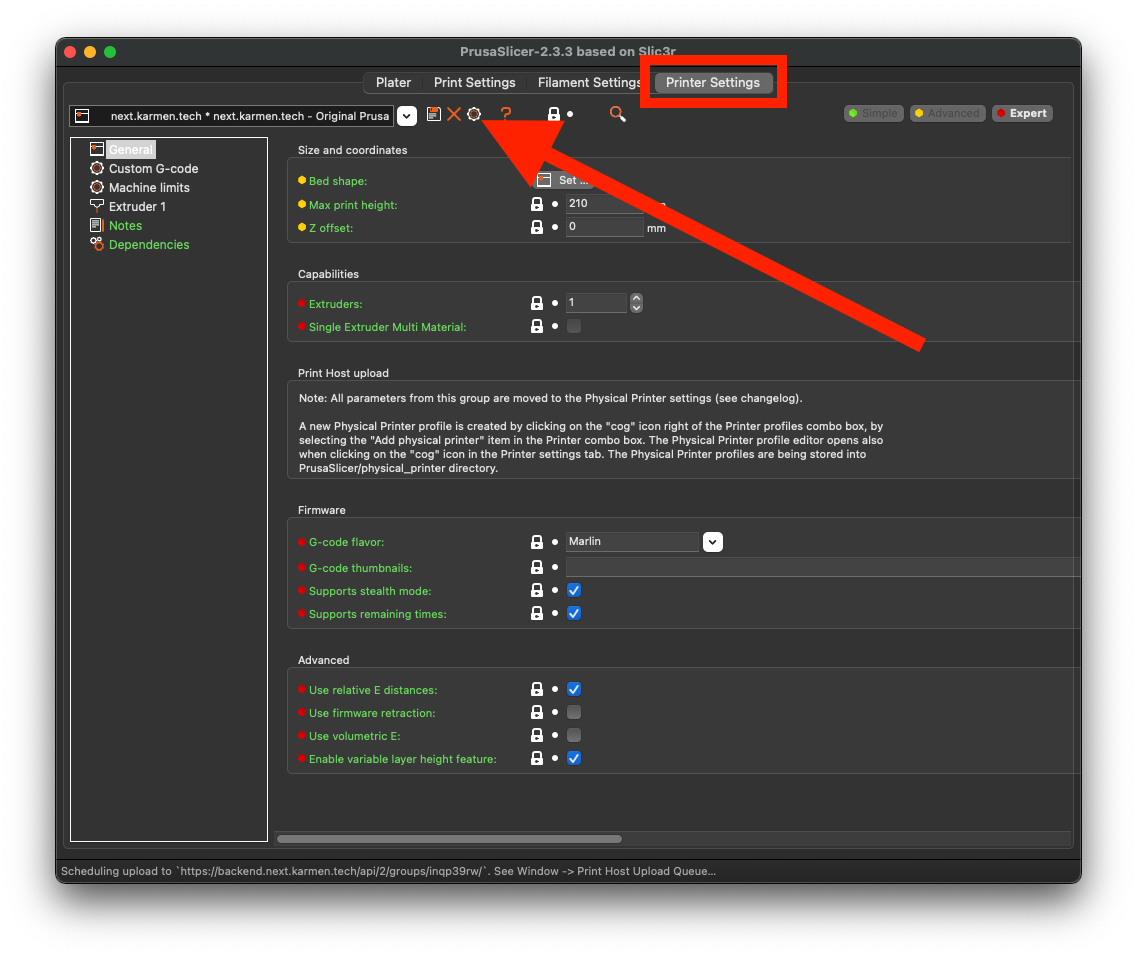The width and height of the screenshot is (1137, 957).
Task: Click reset dot next to G-code flavor
Action: (555, 542)
